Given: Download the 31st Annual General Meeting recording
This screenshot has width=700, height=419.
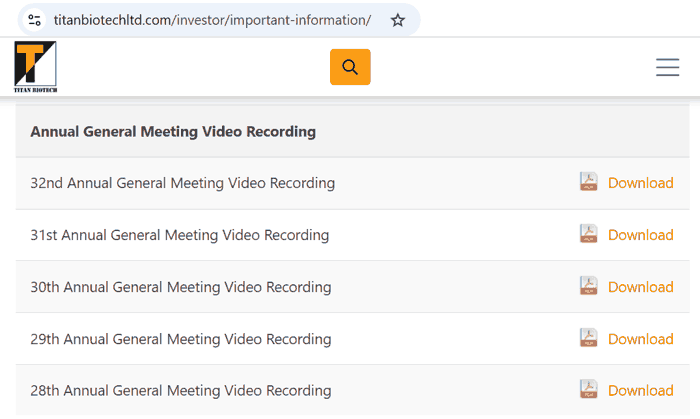Looking at the screenshot, I should pos(641,235).
